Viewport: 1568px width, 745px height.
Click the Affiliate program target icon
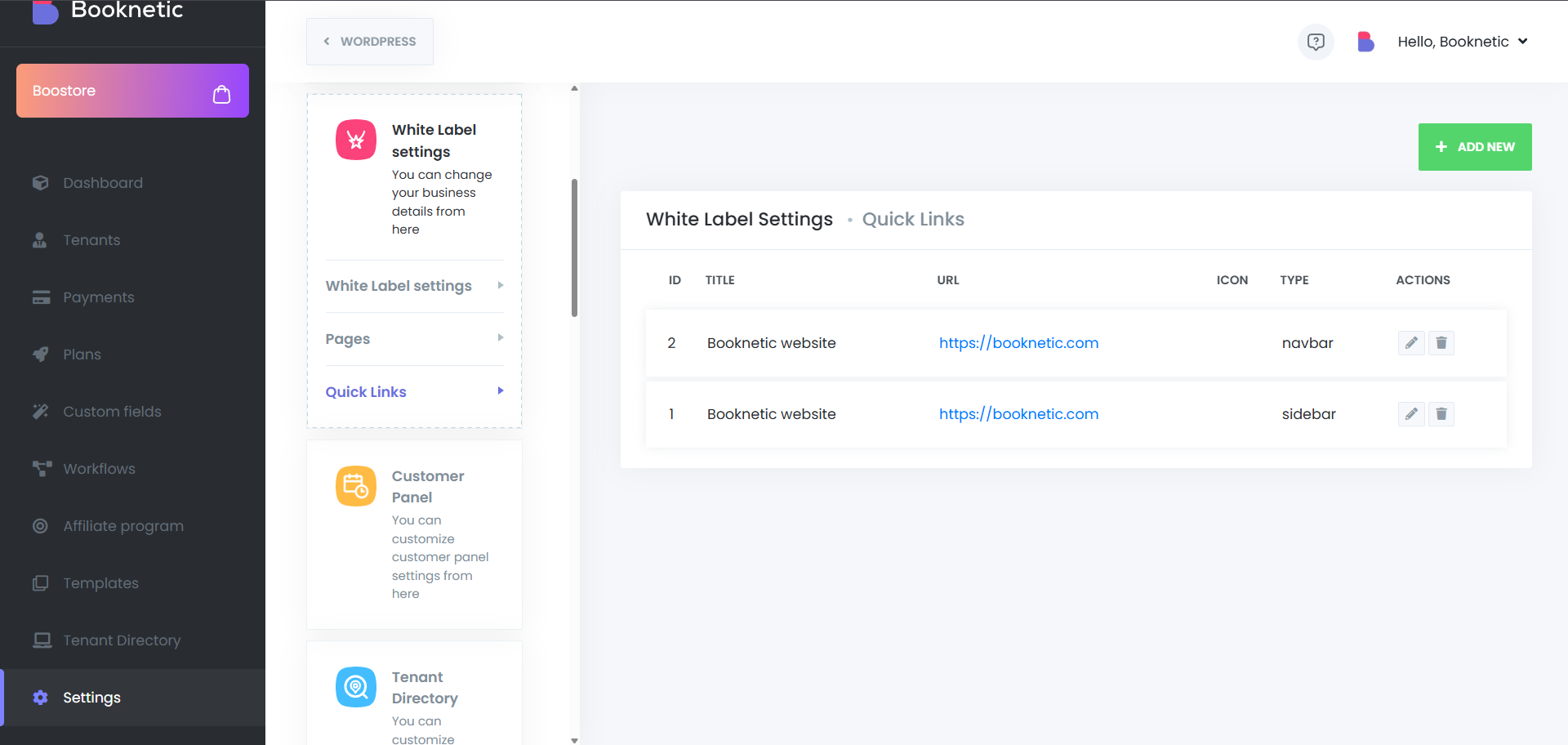[x=40, y=526]
